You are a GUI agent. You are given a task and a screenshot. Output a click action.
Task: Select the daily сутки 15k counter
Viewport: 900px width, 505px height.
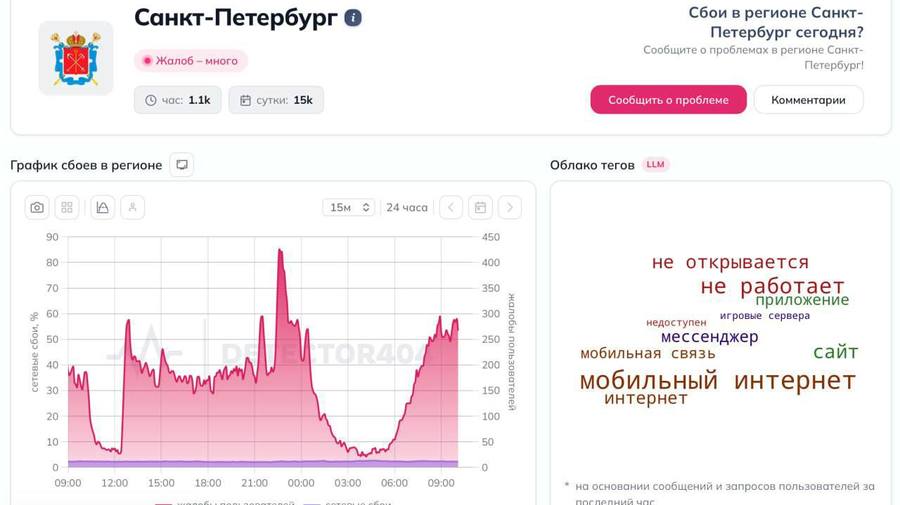pos(276,100)
